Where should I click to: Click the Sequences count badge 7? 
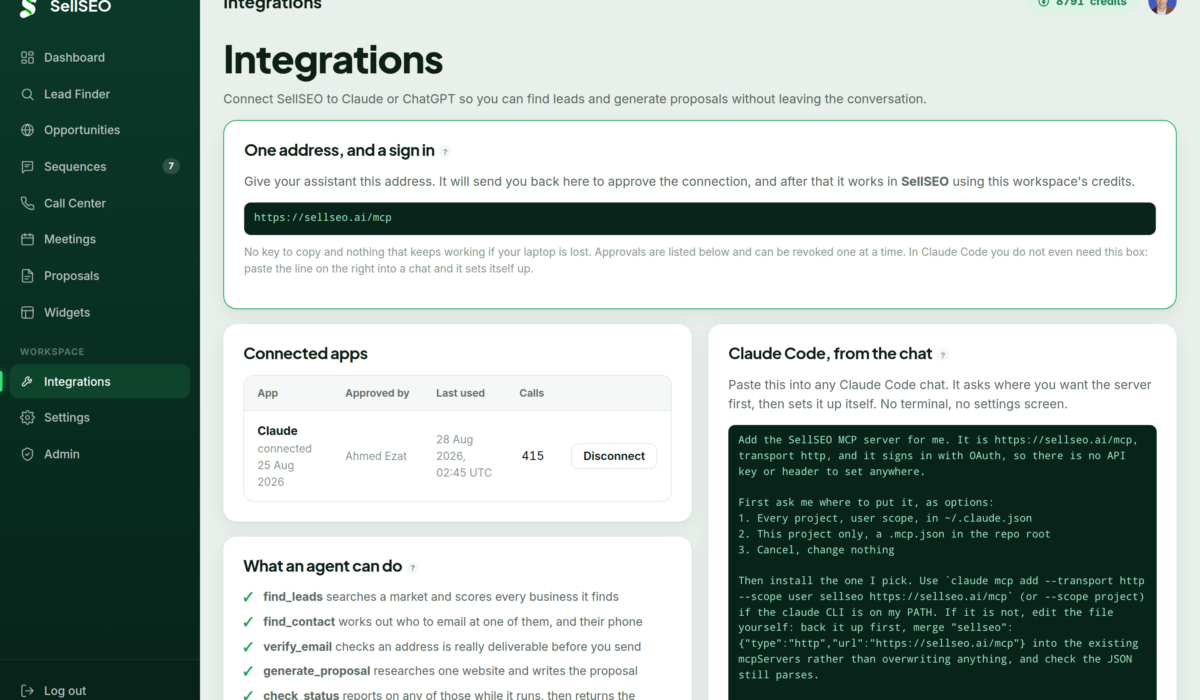(171, 166)
